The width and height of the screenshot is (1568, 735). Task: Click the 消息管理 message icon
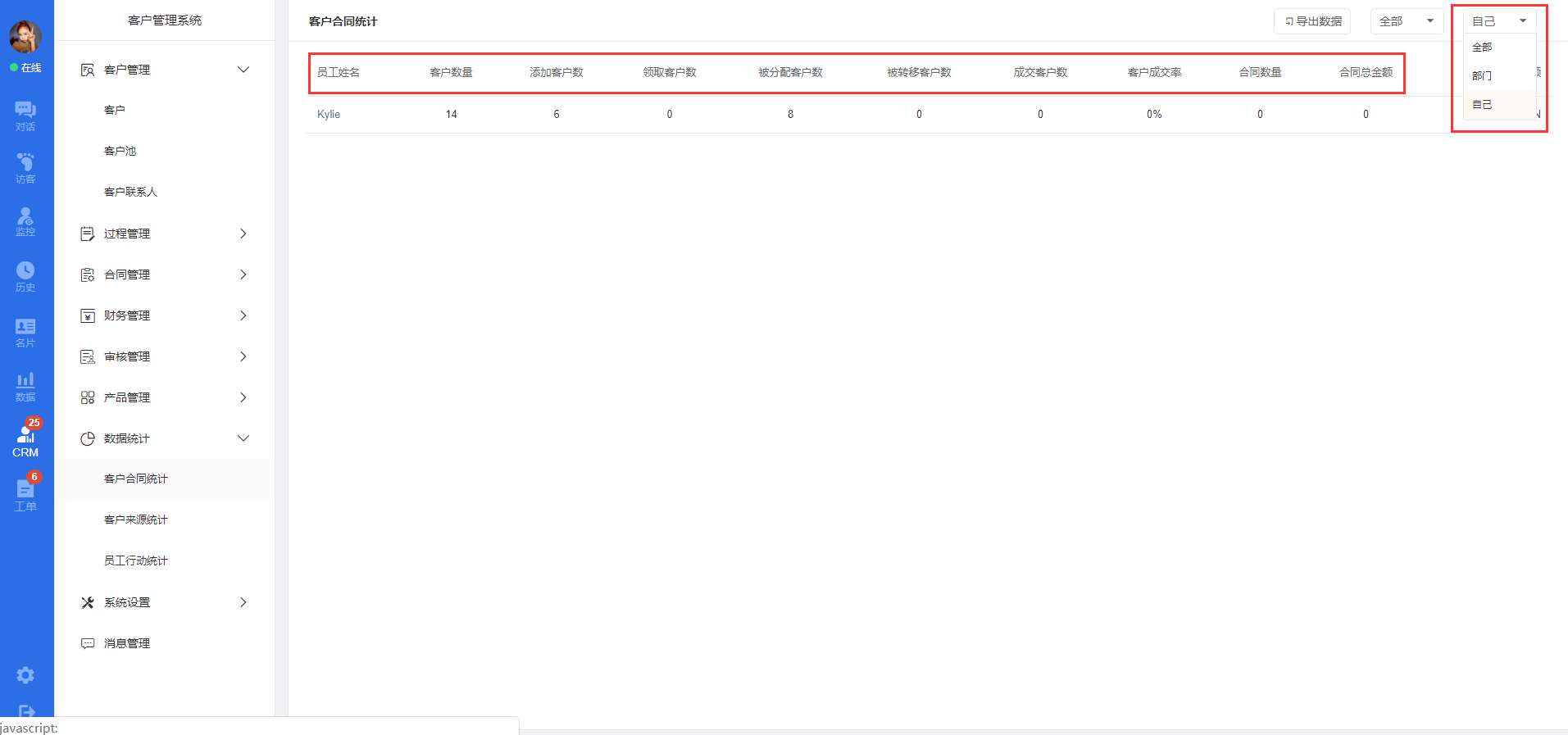pyautogui.click(x=88, y=643)
